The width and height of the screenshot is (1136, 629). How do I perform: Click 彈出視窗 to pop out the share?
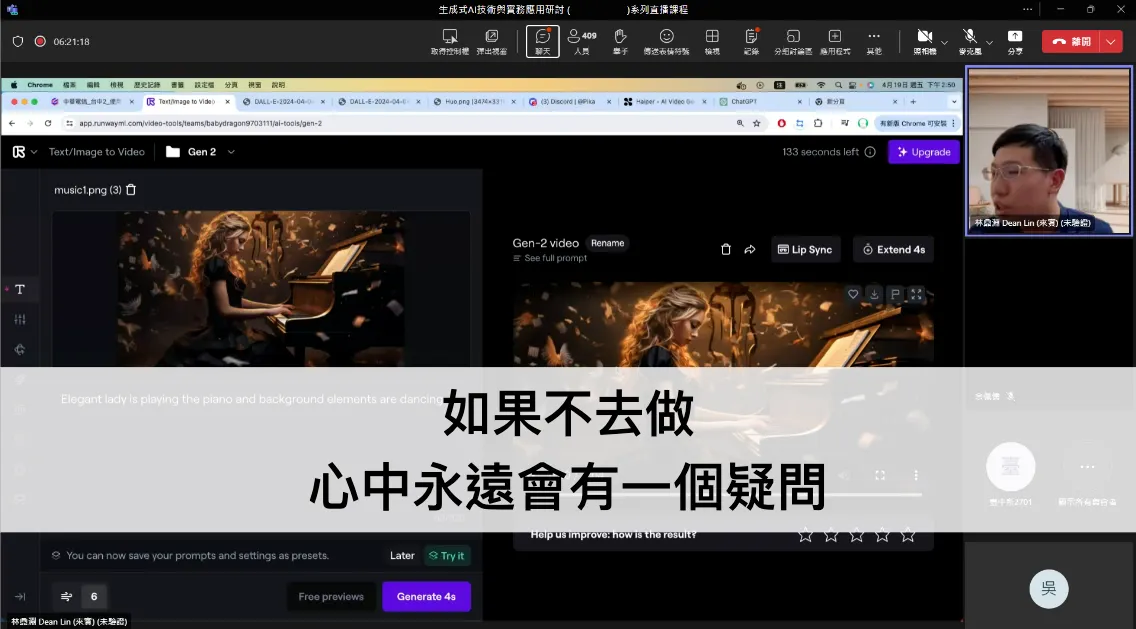pyautogui.click(x=491, y=41)
